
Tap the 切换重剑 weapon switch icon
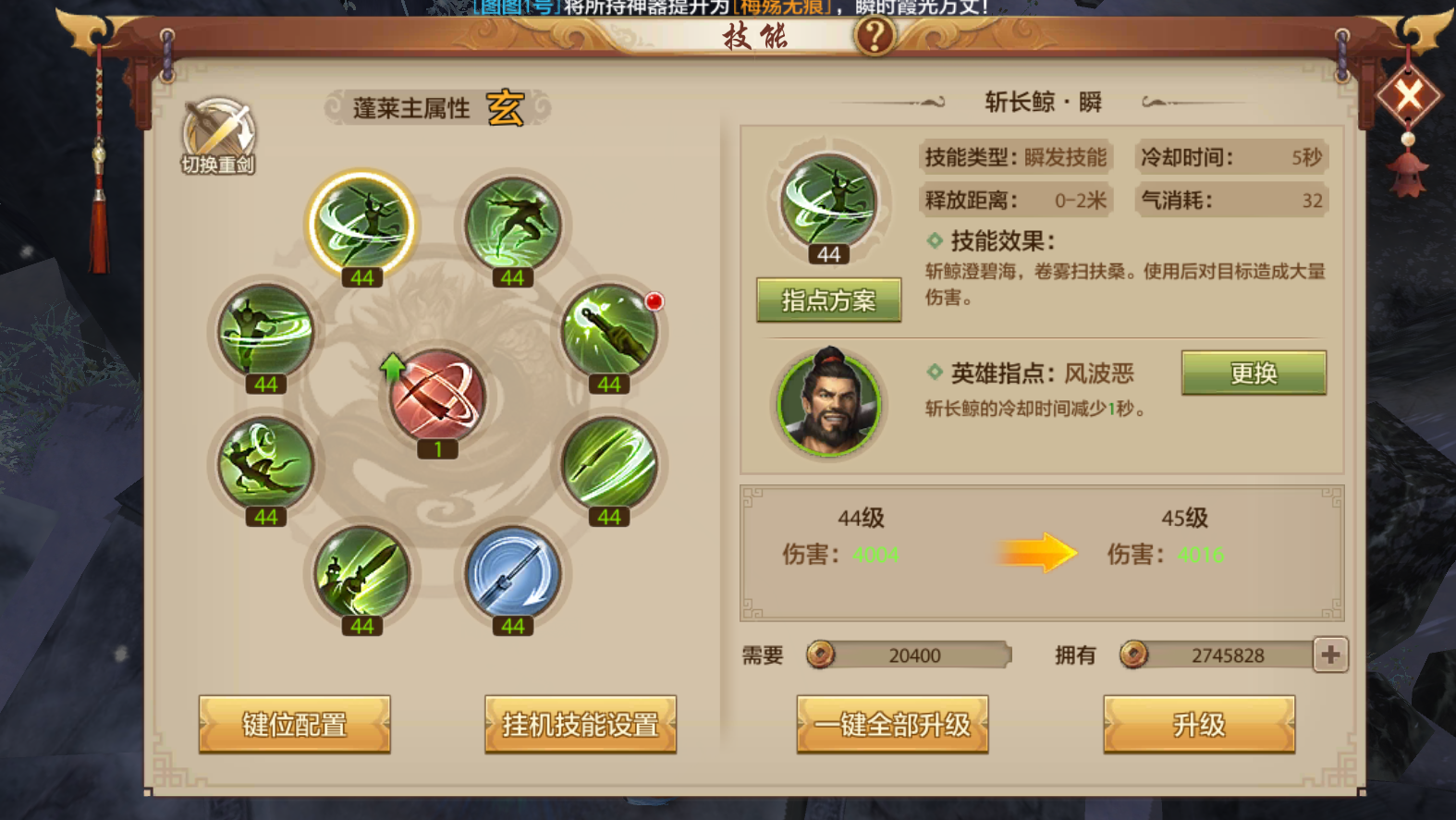(219, 137)
